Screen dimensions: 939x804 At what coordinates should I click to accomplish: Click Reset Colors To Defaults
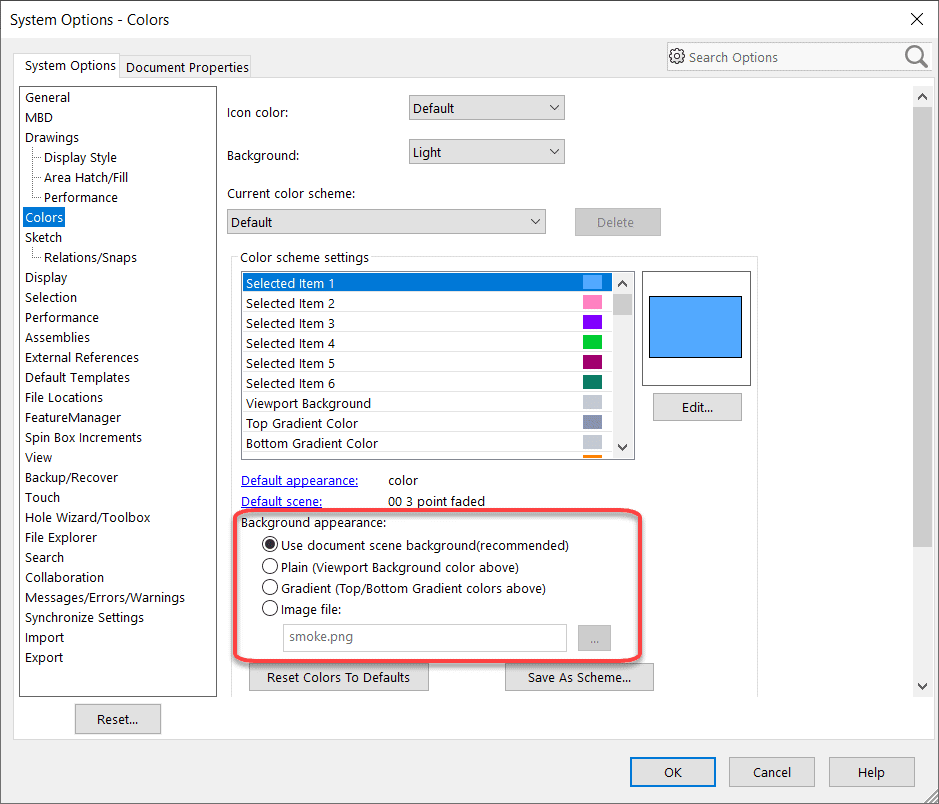click(x=338, y=677)
